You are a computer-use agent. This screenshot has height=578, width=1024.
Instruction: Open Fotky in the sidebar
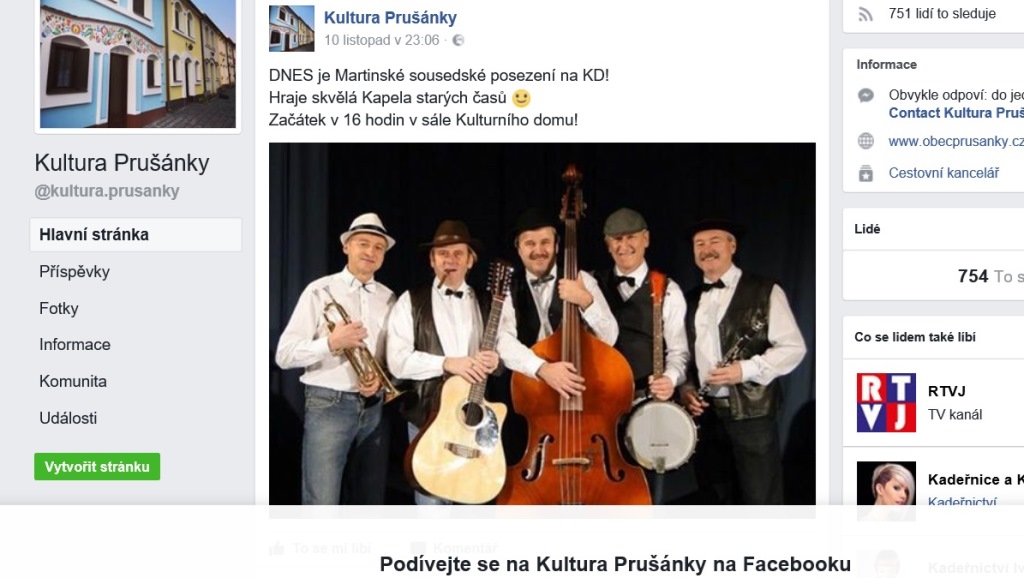pyautogui.click(x=59, y=308)
